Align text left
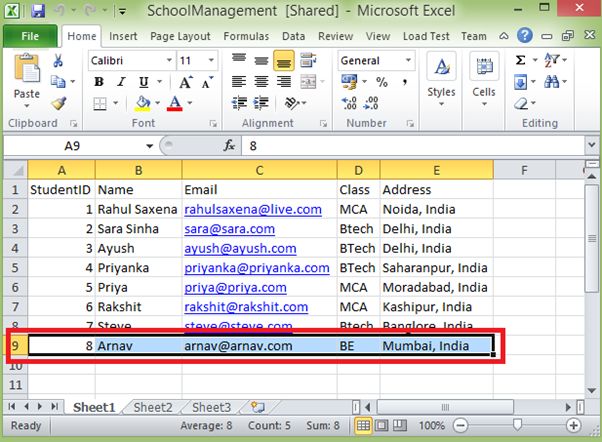This screenshot has height=442, width=602. click(x=239, y=81)
